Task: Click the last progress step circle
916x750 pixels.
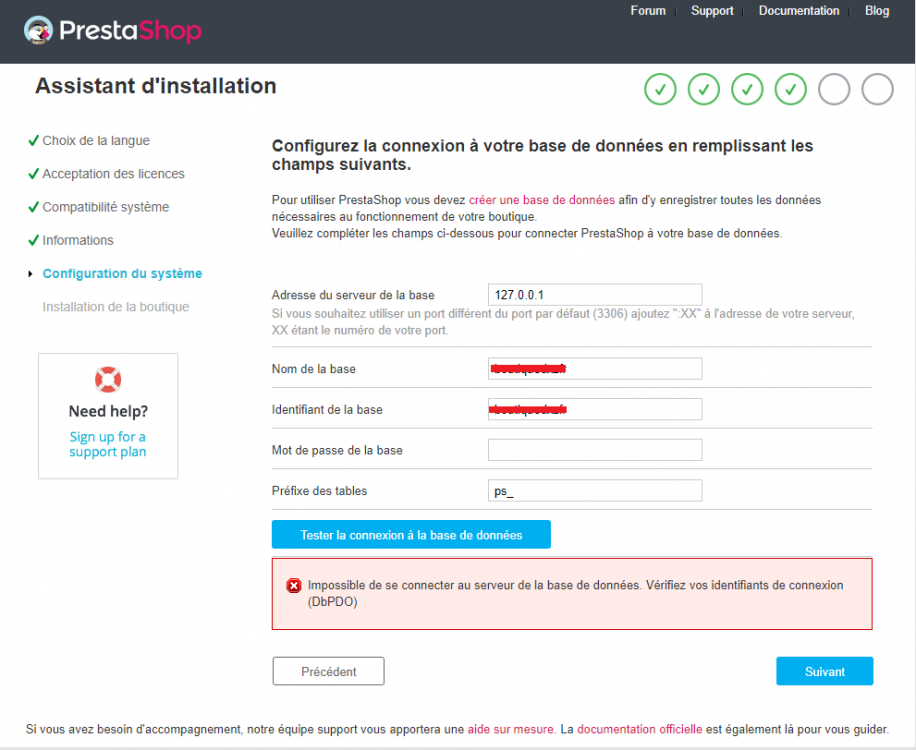Action: pos(877,89)
